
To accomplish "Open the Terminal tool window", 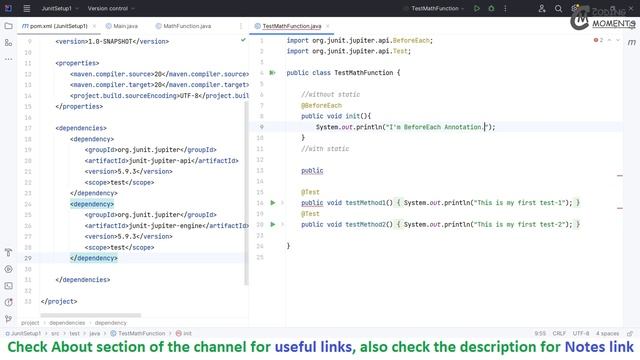I will (x=8, y=286).
